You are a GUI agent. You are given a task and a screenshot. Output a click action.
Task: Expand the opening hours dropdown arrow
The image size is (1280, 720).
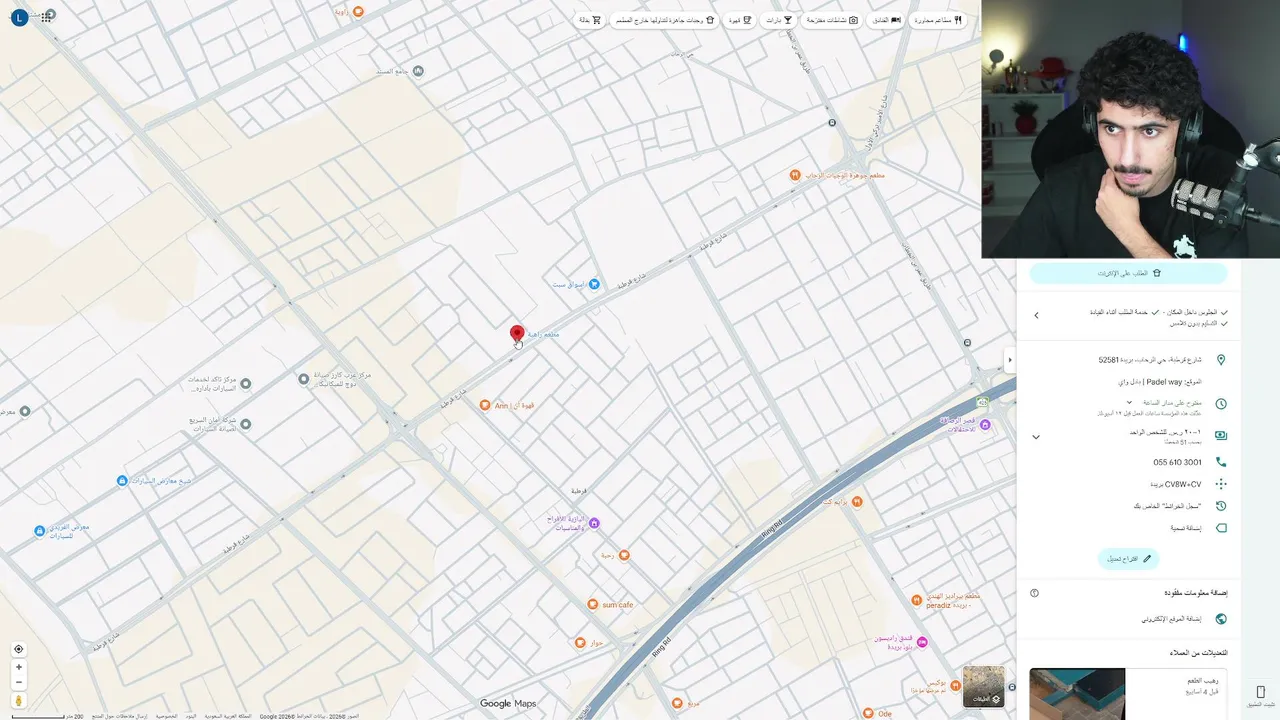tap(1129, 402)
